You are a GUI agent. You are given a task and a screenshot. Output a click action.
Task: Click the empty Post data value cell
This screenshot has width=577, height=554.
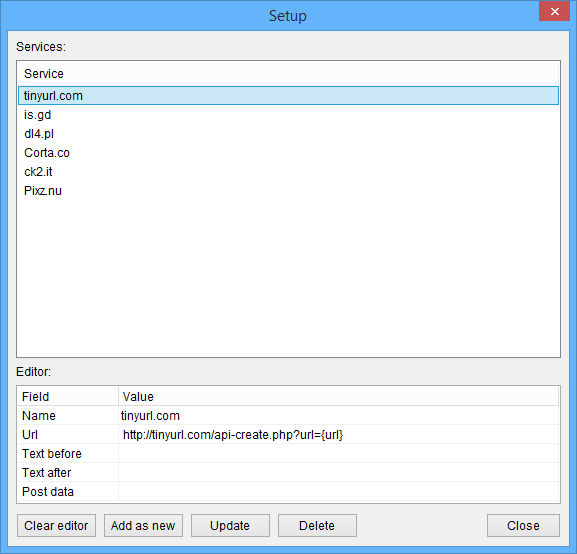click(x=339, y=491)
